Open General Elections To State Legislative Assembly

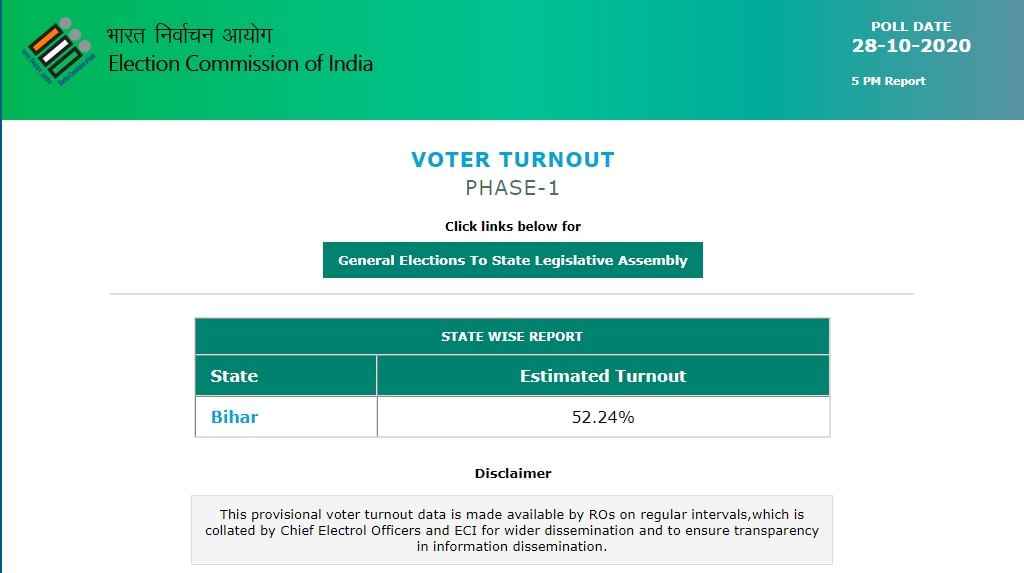512,260
